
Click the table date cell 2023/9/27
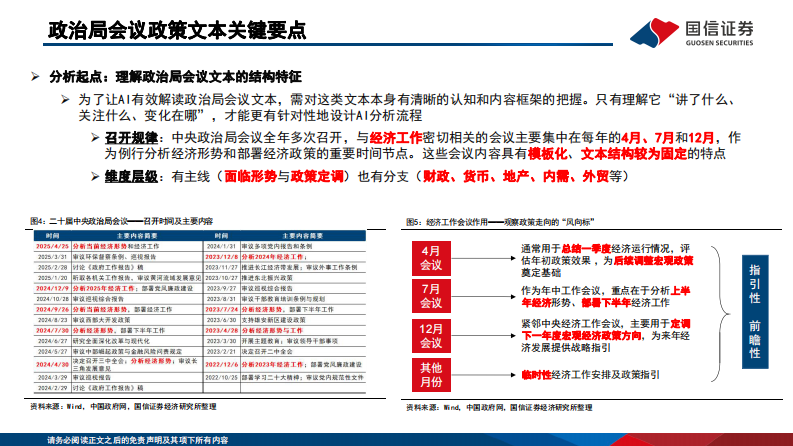click(221, 288)
